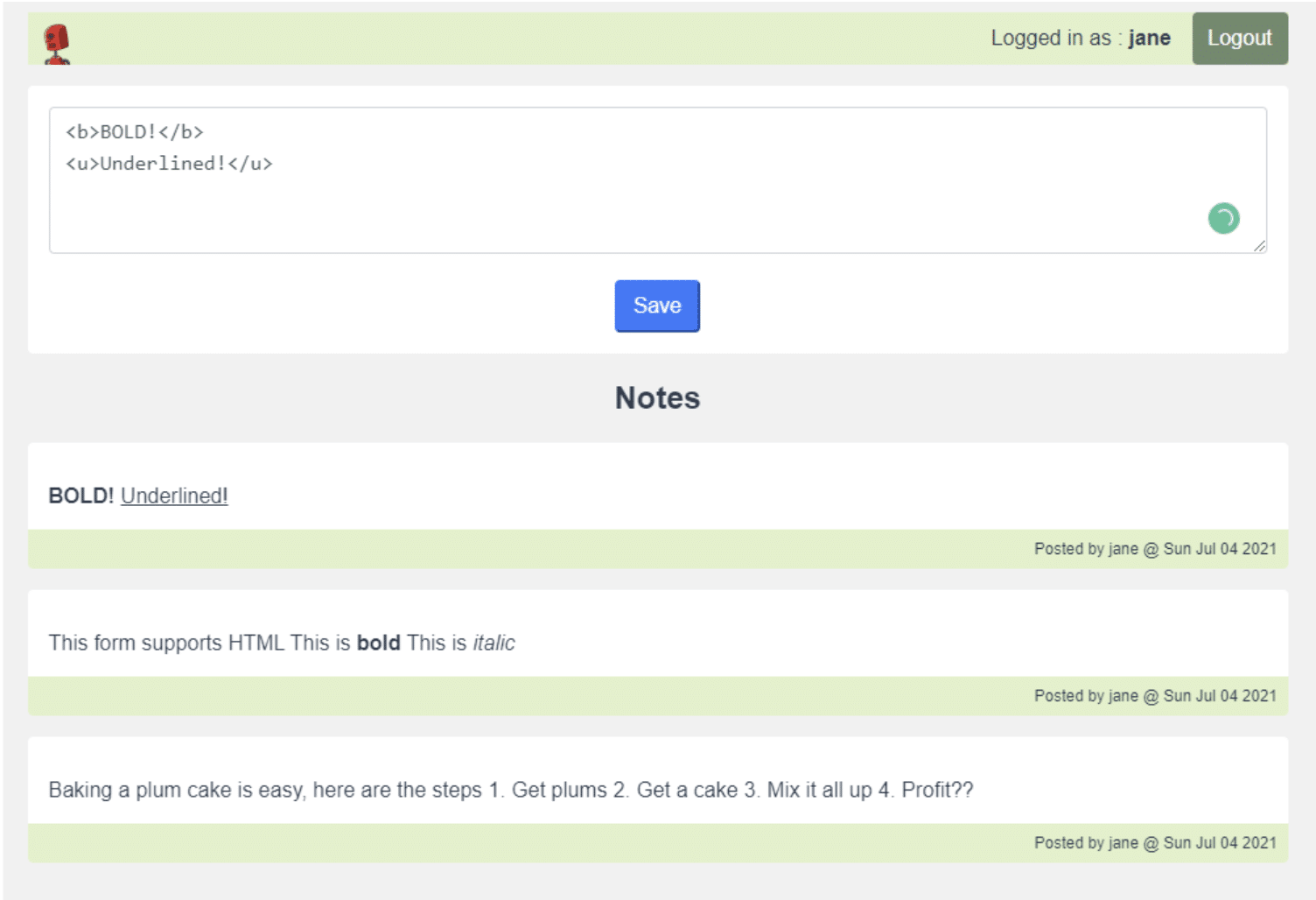
Task: Click the "Logged in as" label
Action: tap(1050, 39)
